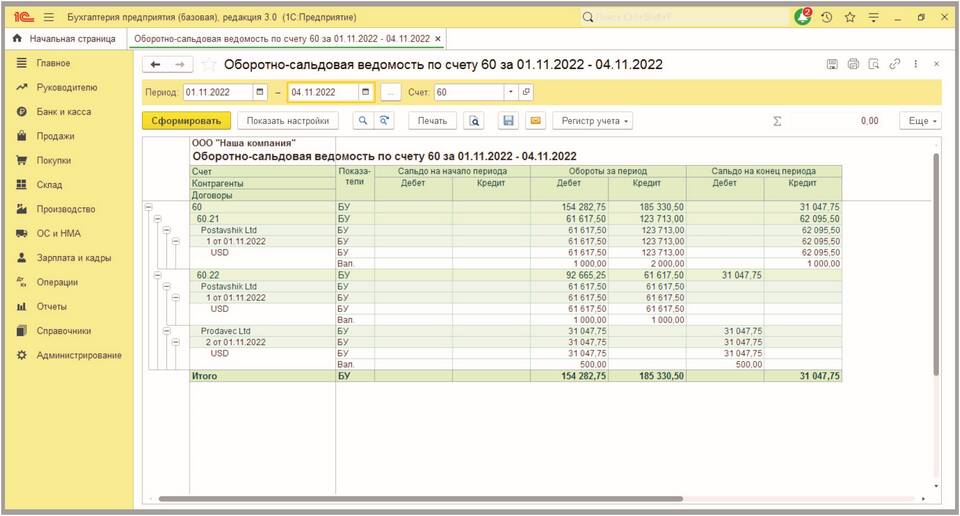Expand the Регистр учета dropdown
Viewport: 960px width, 516px height.
tap(594, 121)
